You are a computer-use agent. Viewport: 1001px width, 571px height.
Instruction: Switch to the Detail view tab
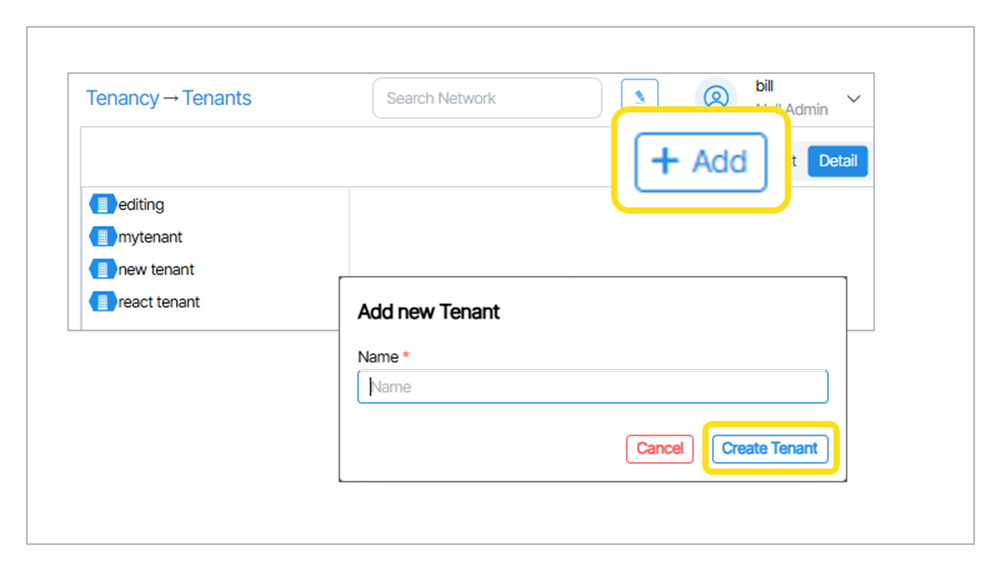pos(838,161)
